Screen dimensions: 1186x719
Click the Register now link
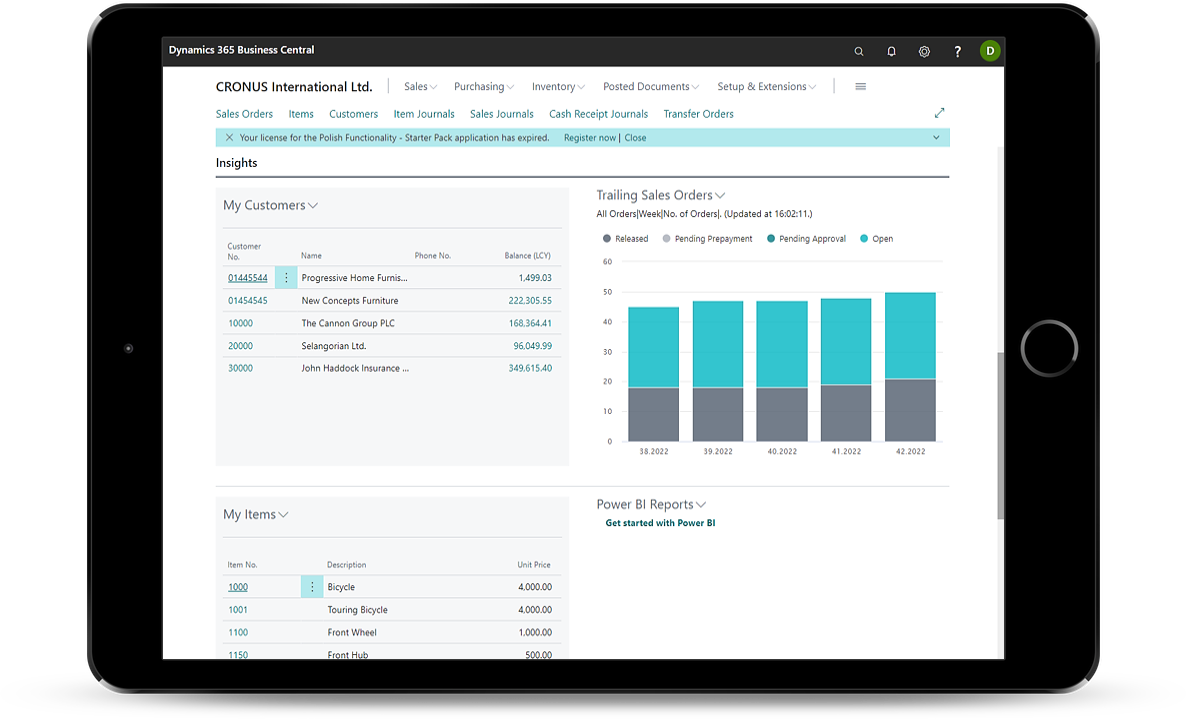pyautogui.click(x=590, y=138)
